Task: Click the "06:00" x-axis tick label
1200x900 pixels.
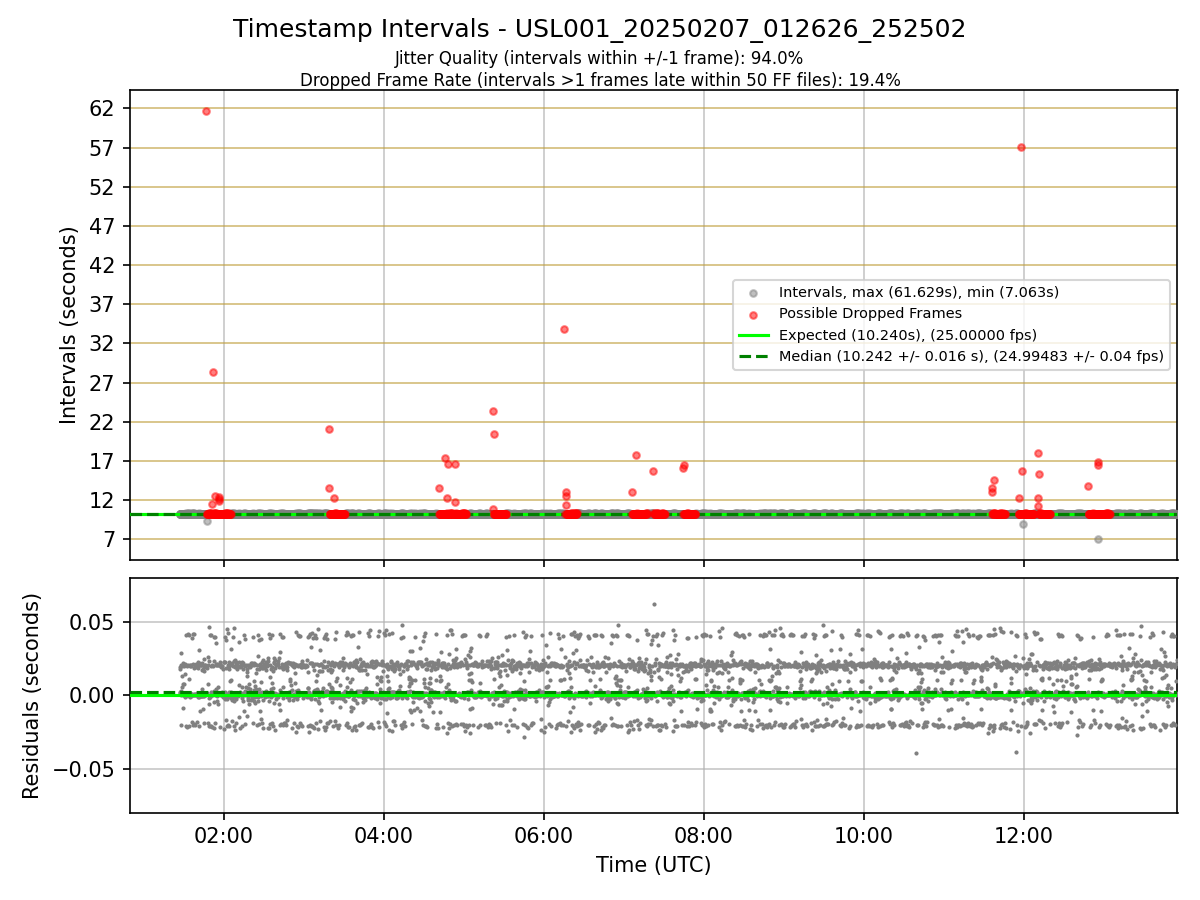Action: tap(544, 836)
